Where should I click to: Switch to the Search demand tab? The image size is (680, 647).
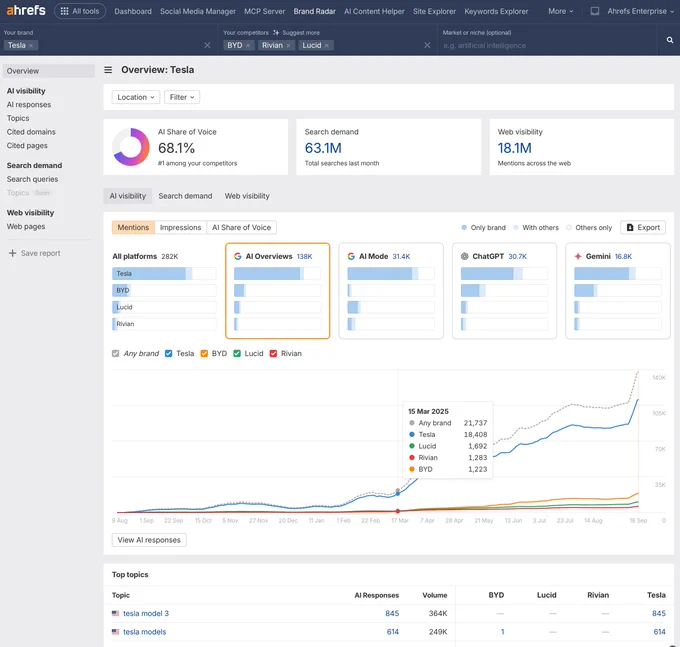point(185,196)
